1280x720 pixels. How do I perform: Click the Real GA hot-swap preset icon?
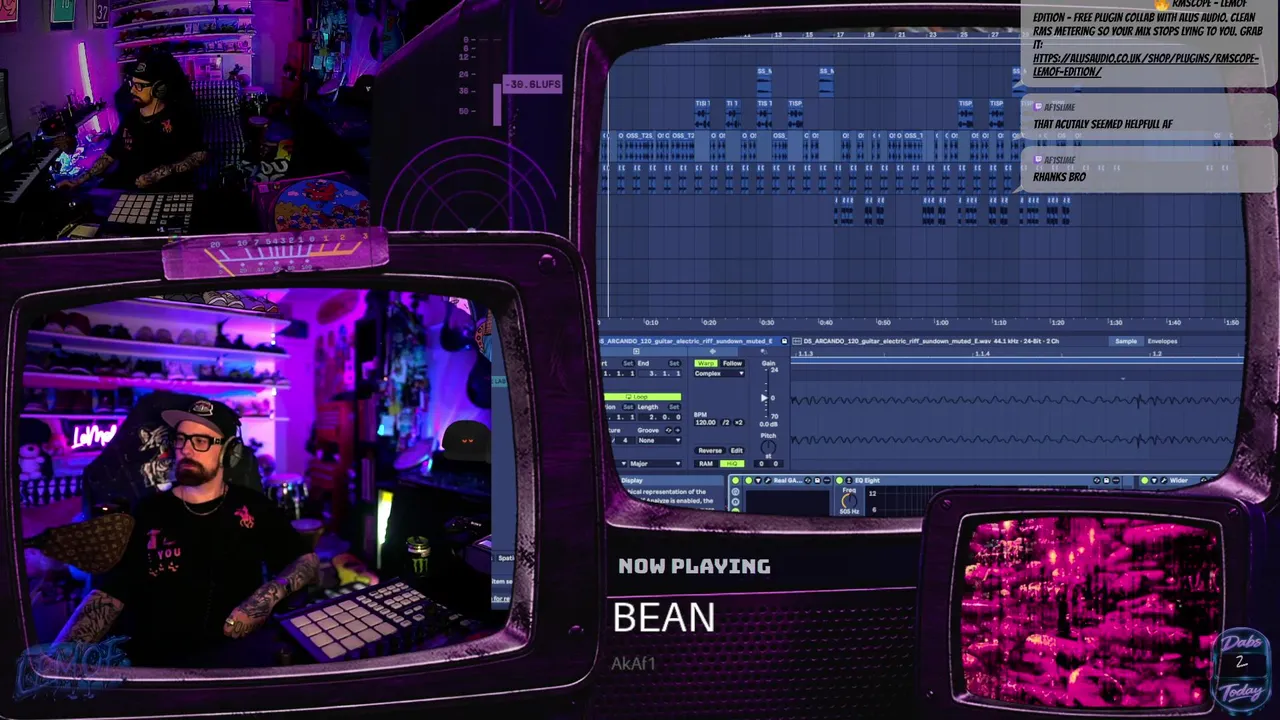click(x=808, y=480)
